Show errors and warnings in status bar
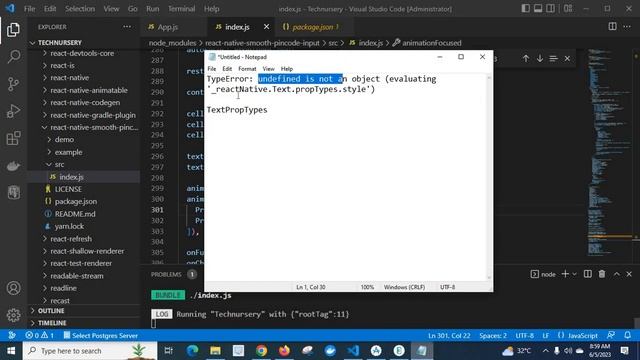 coord(39,336)
